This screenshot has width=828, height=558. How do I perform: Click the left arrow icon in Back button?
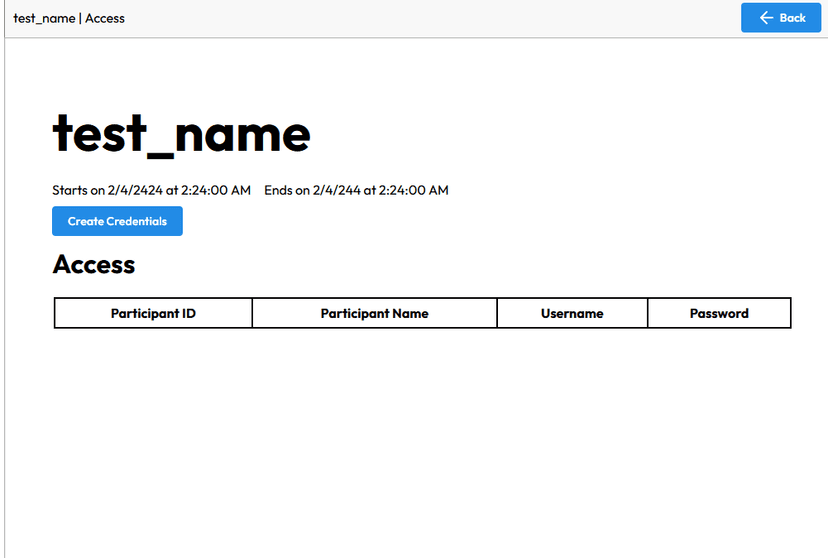click(x=766, y=18)
